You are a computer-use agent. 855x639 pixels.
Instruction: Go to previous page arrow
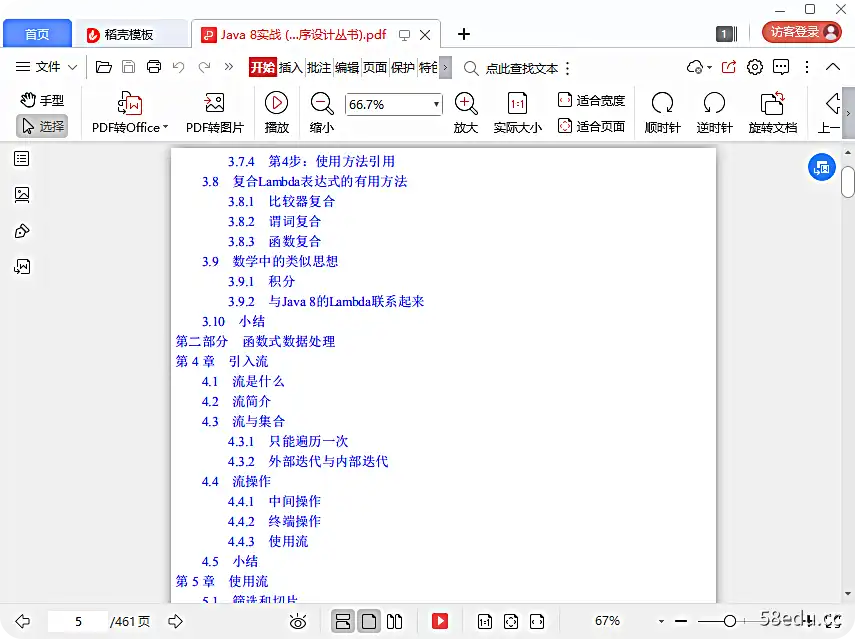tap(22, 621)
